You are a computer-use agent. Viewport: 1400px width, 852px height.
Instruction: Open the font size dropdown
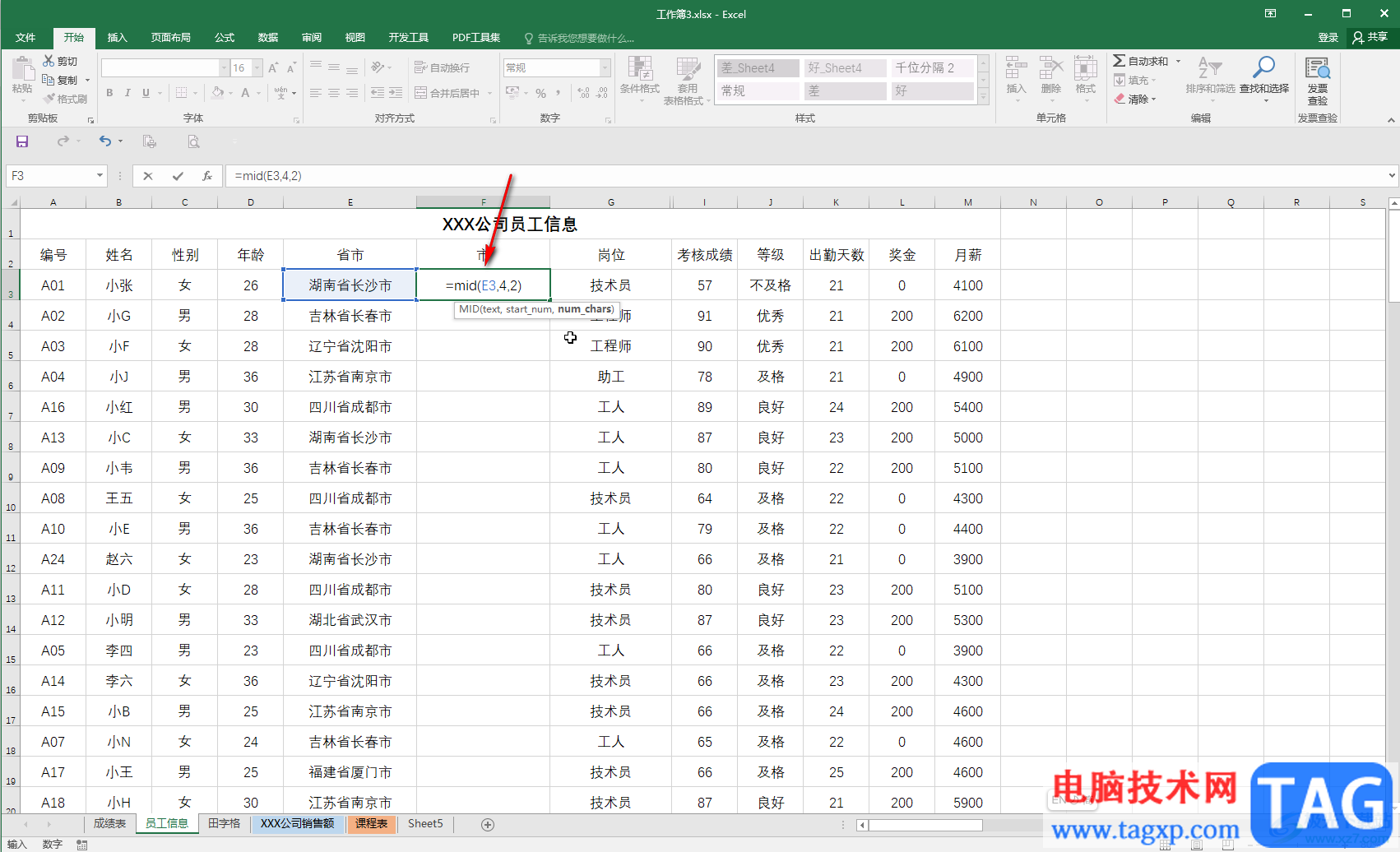click(257, 67)
